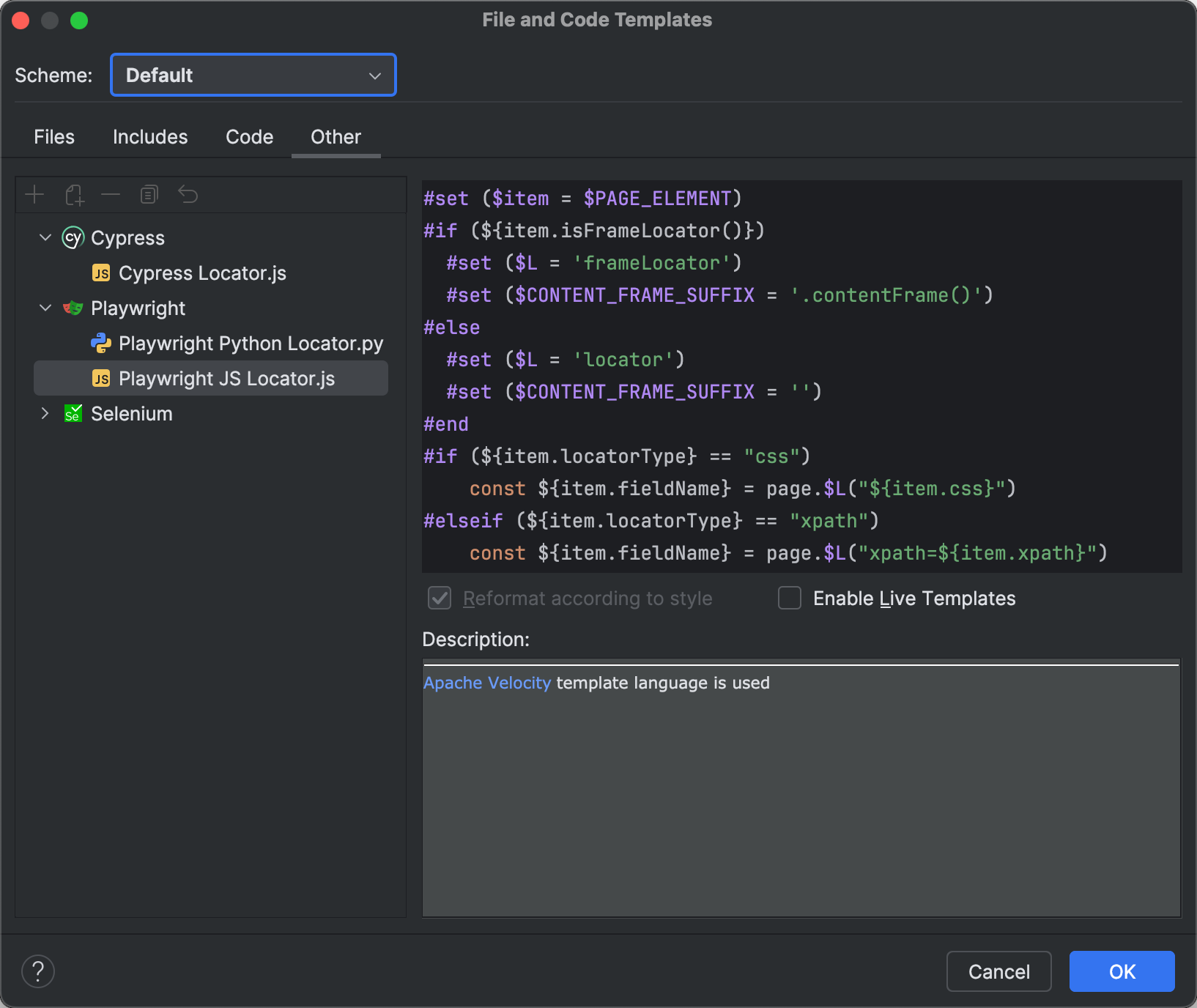Open the Scheme dropdown

[x=253, y=74]
